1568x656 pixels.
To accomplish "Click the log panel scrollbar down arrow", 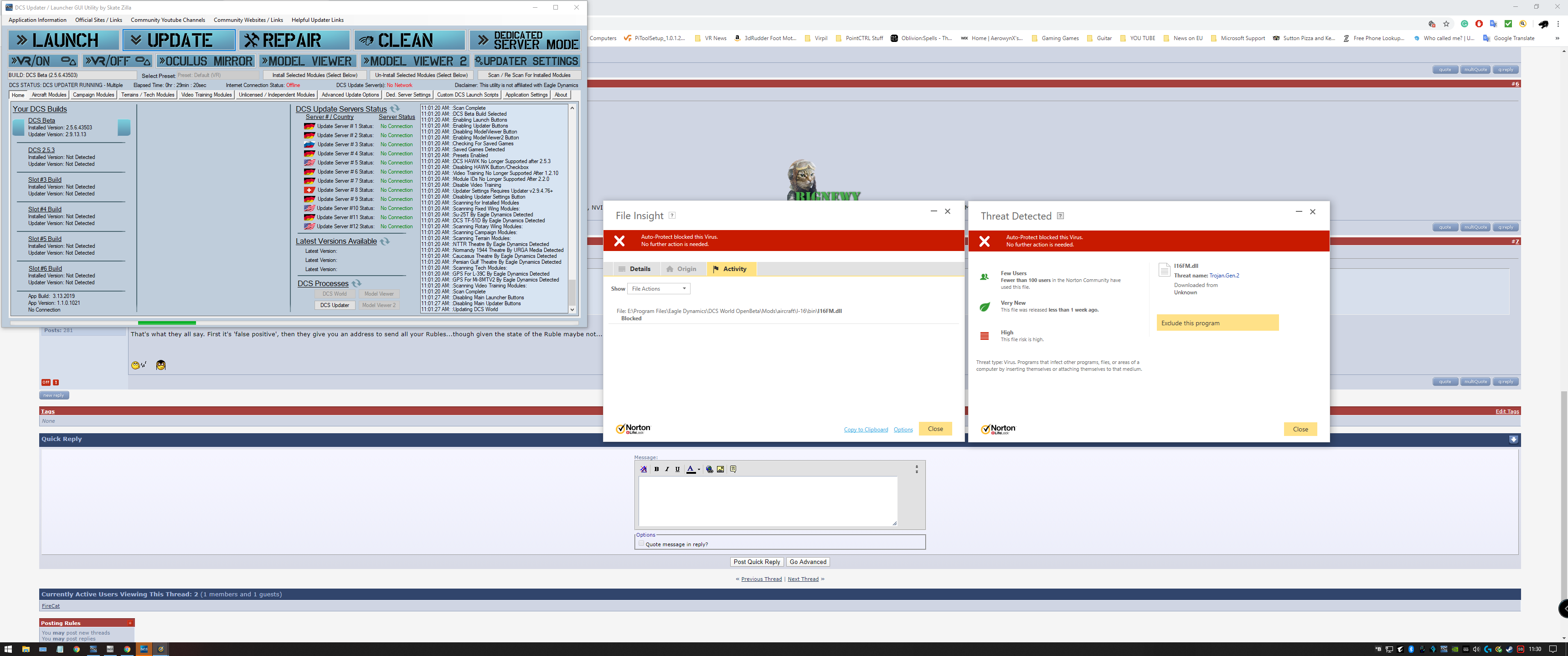I will [572, 309].
